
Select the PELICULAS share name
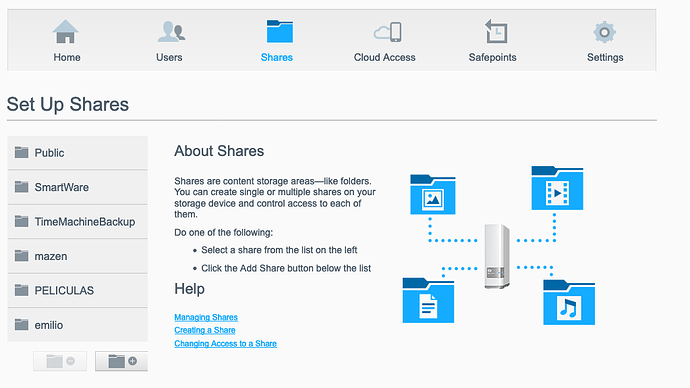(x=64, y=290)
